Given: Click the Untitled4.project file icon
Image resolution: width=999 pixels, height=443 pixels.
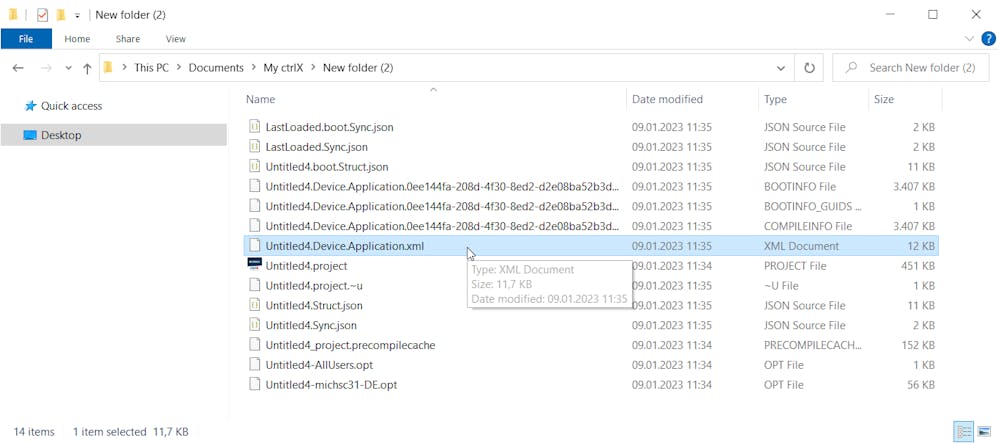Looking at the screenshot, I should [254, 265].
